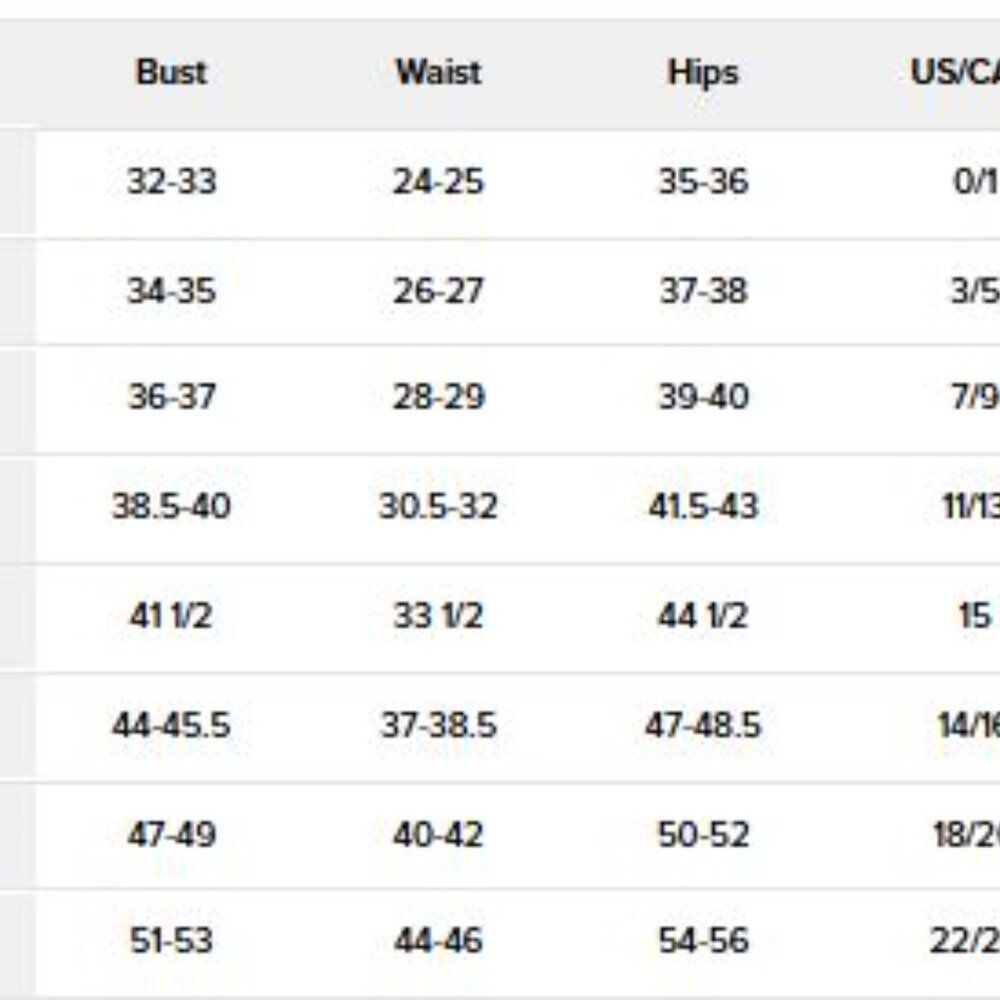Click the US/CA size 15 cell
1000x1000 pixels.
tap(974, 616)
